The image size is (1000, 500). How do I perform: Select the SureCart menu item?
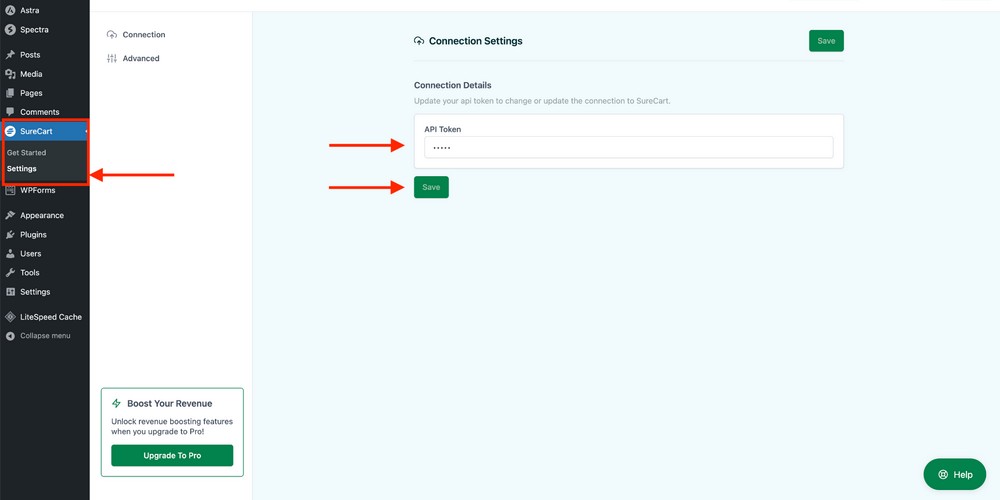(45, 131)
